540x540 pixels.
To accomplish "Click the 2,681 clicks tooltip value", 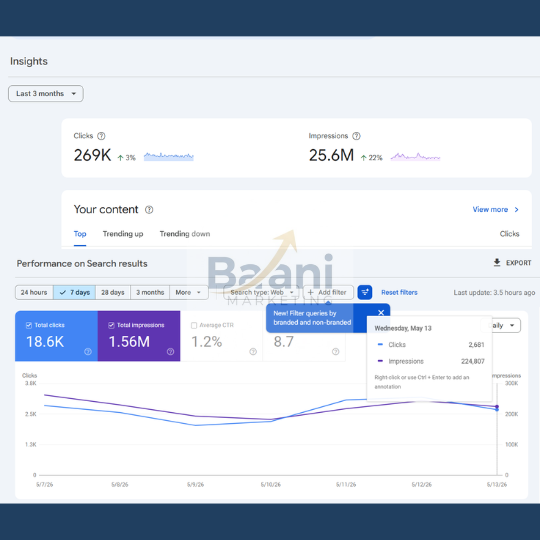I will (x=476, y=345).
